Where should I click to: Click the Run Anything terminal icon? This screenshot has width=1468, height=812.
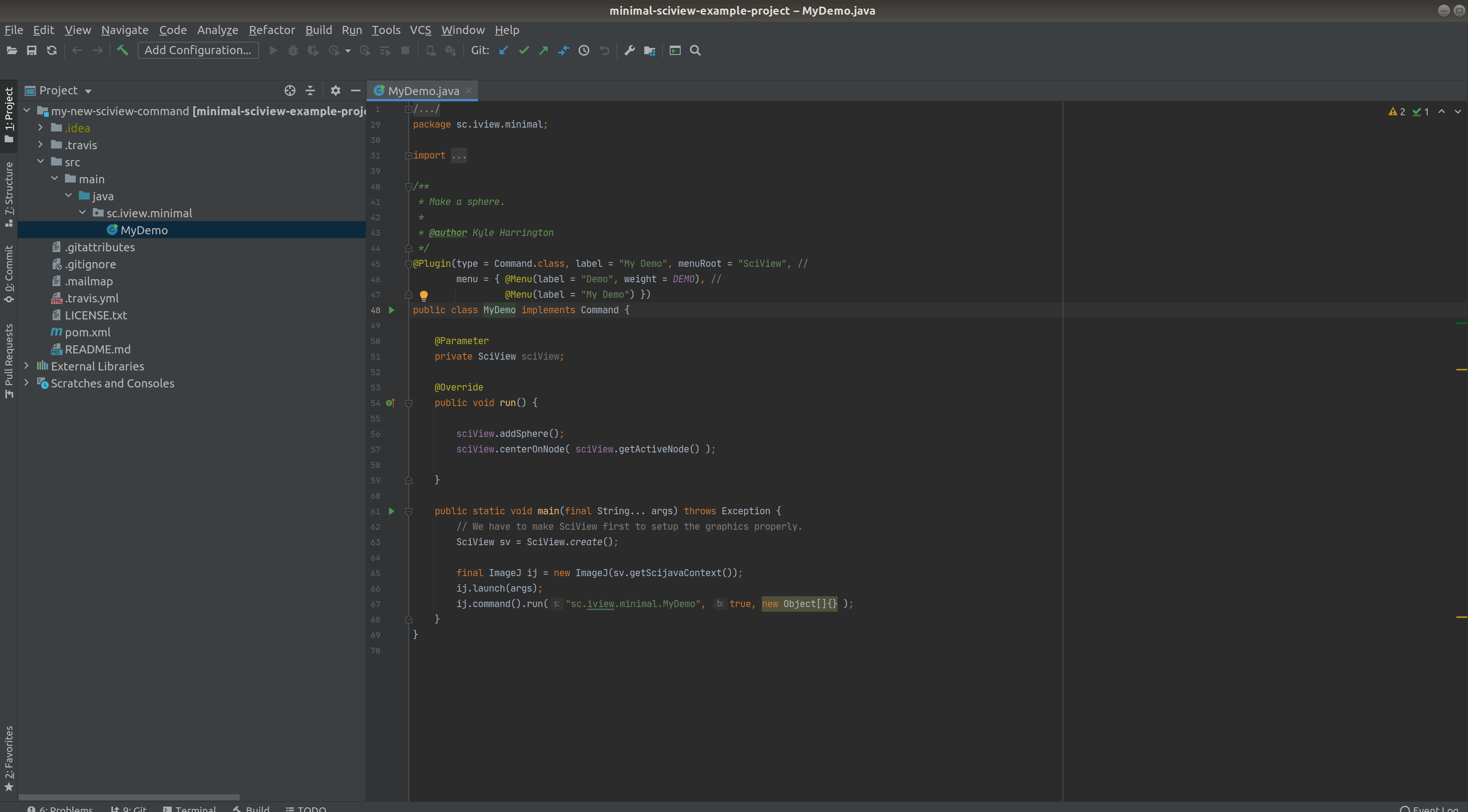pyautogui.click(x=675, y=51)
